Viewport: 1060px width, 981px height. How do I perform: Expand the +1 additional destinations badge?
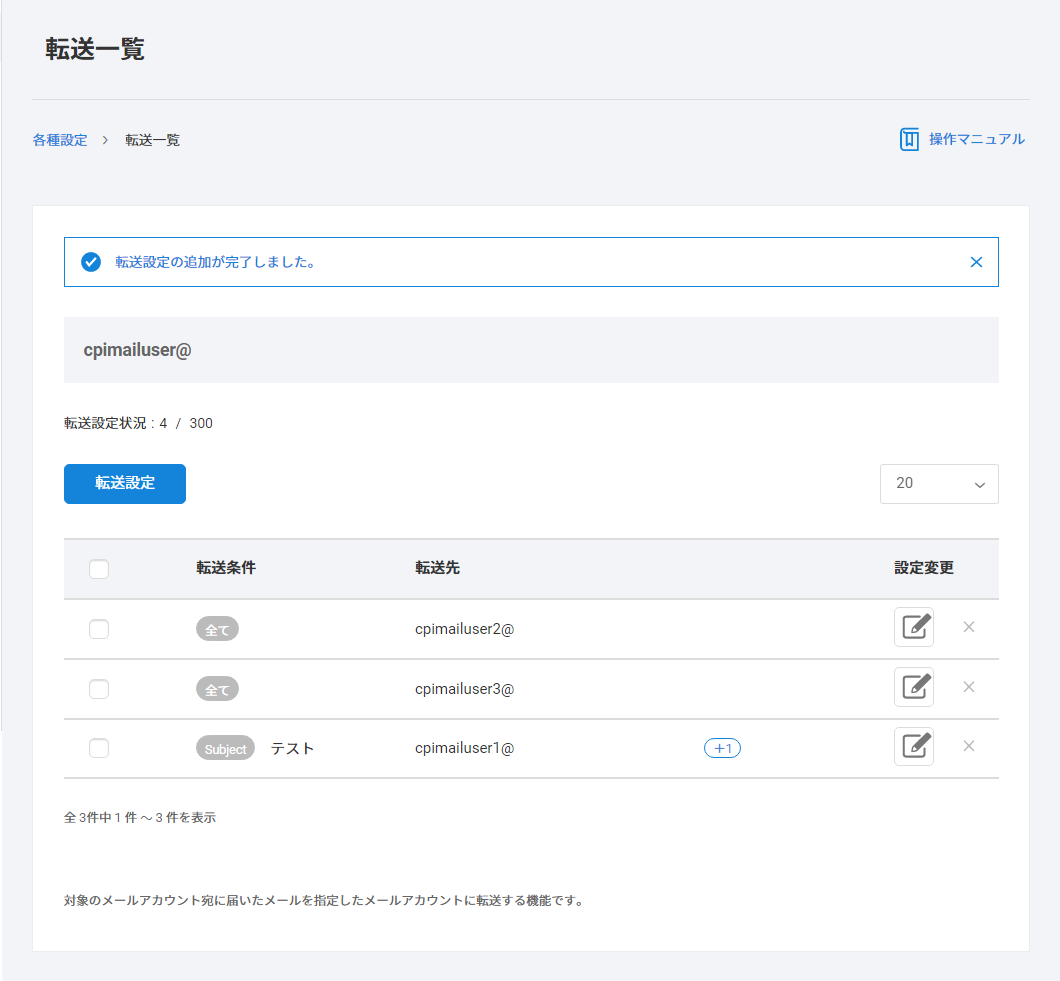click(722, 748)
